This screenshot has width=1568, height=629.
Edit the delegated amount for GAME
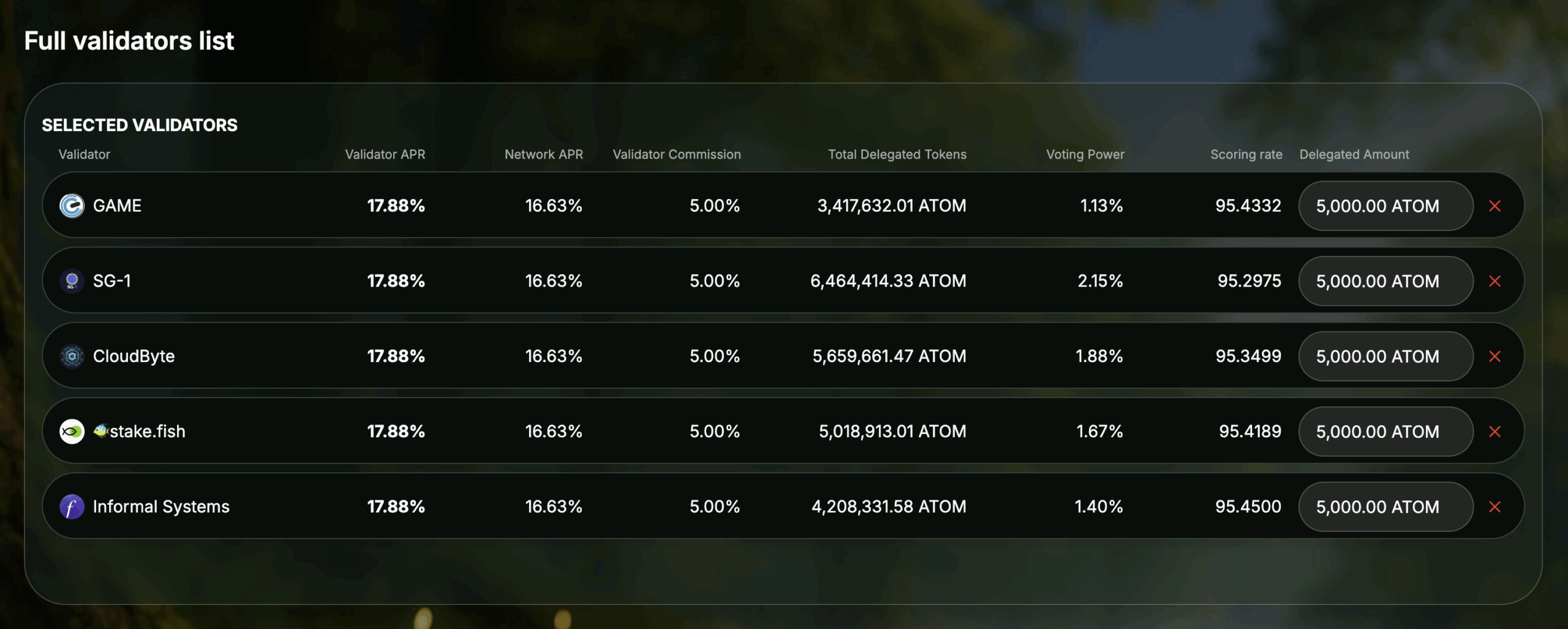tap(1385, 206)
